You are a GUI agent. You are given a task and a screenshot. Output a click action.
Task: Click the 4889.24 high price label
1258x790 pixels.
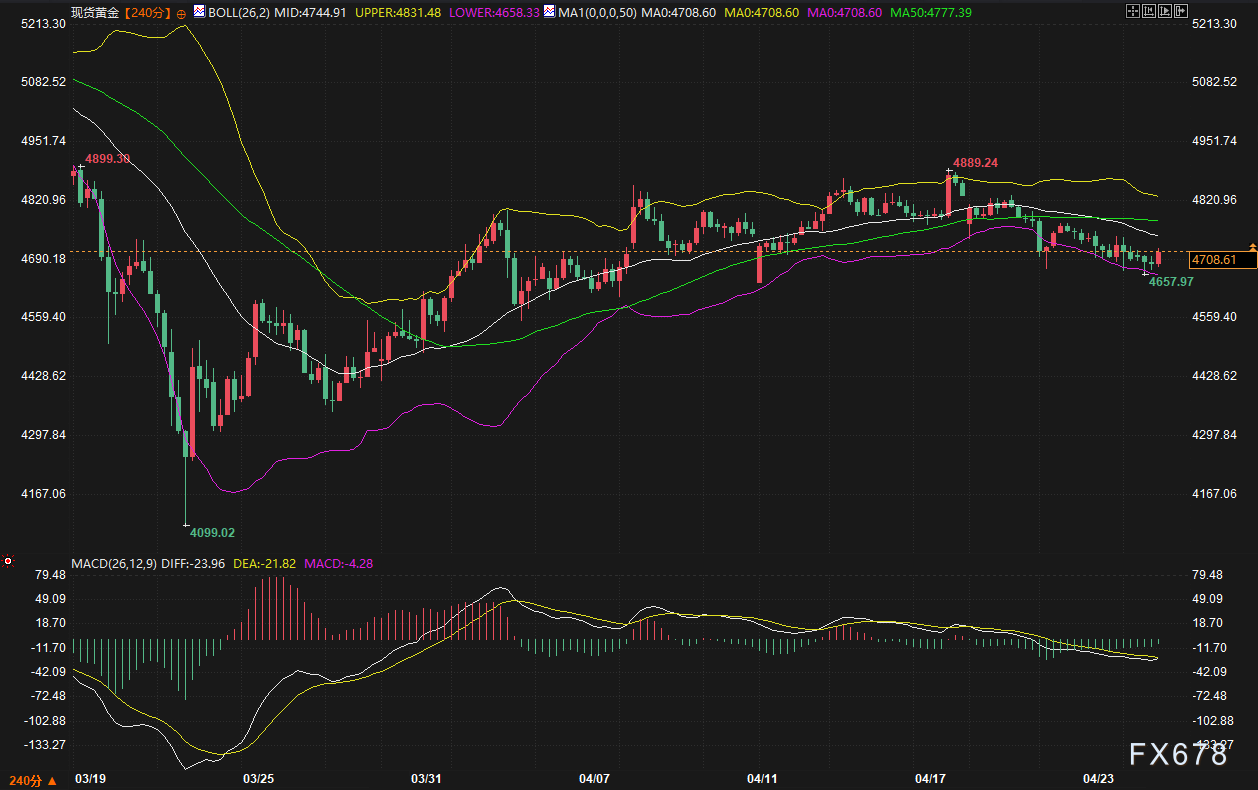[974, 162]
